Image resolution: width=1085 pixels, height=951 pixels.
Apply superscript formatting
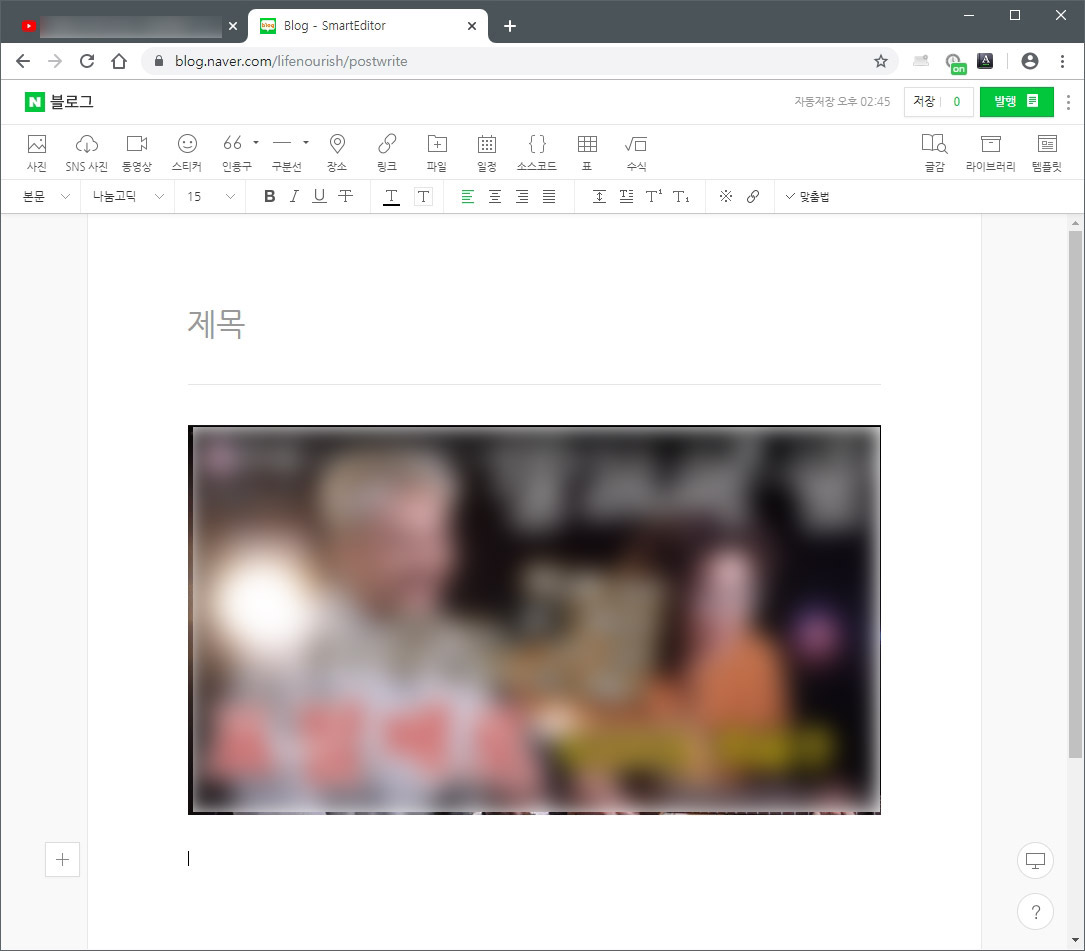pos(653,197)
